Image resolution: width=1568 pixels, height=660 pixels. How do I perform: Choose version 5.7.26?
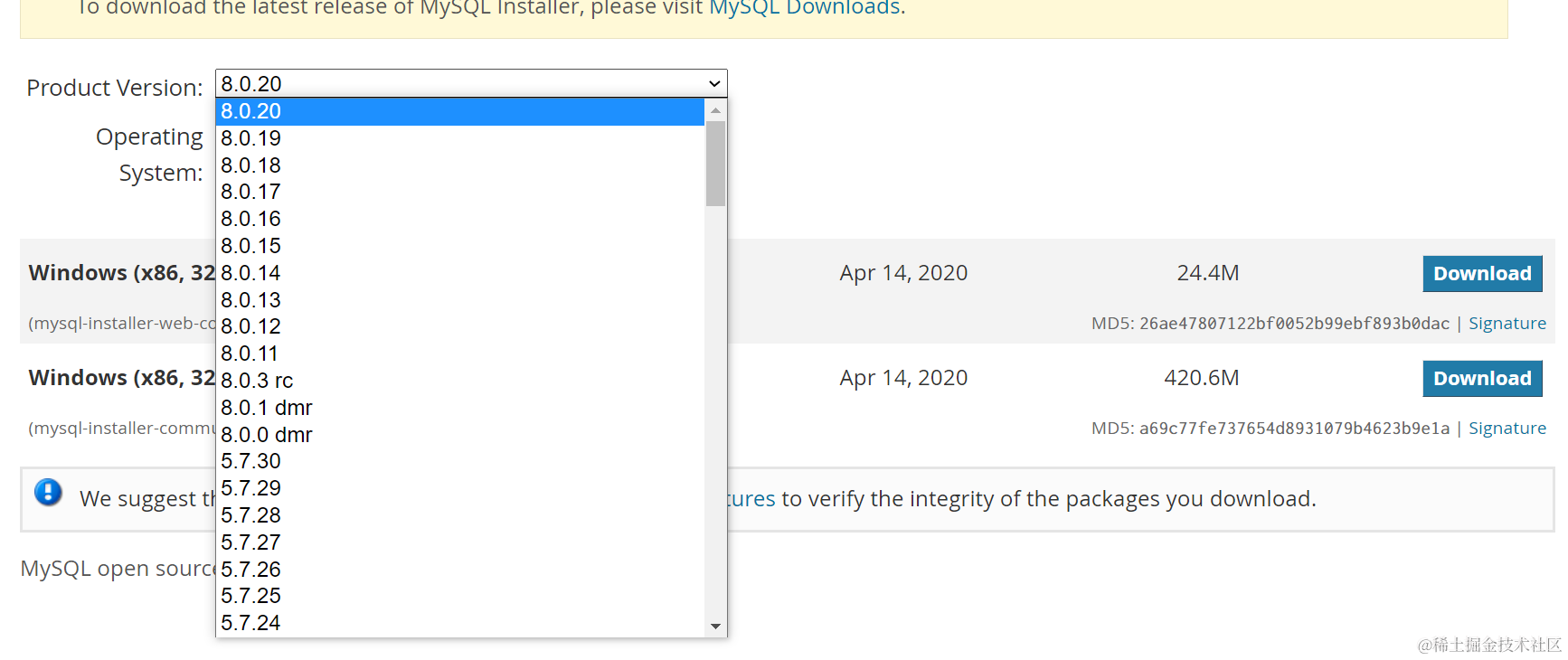point(460,570)
